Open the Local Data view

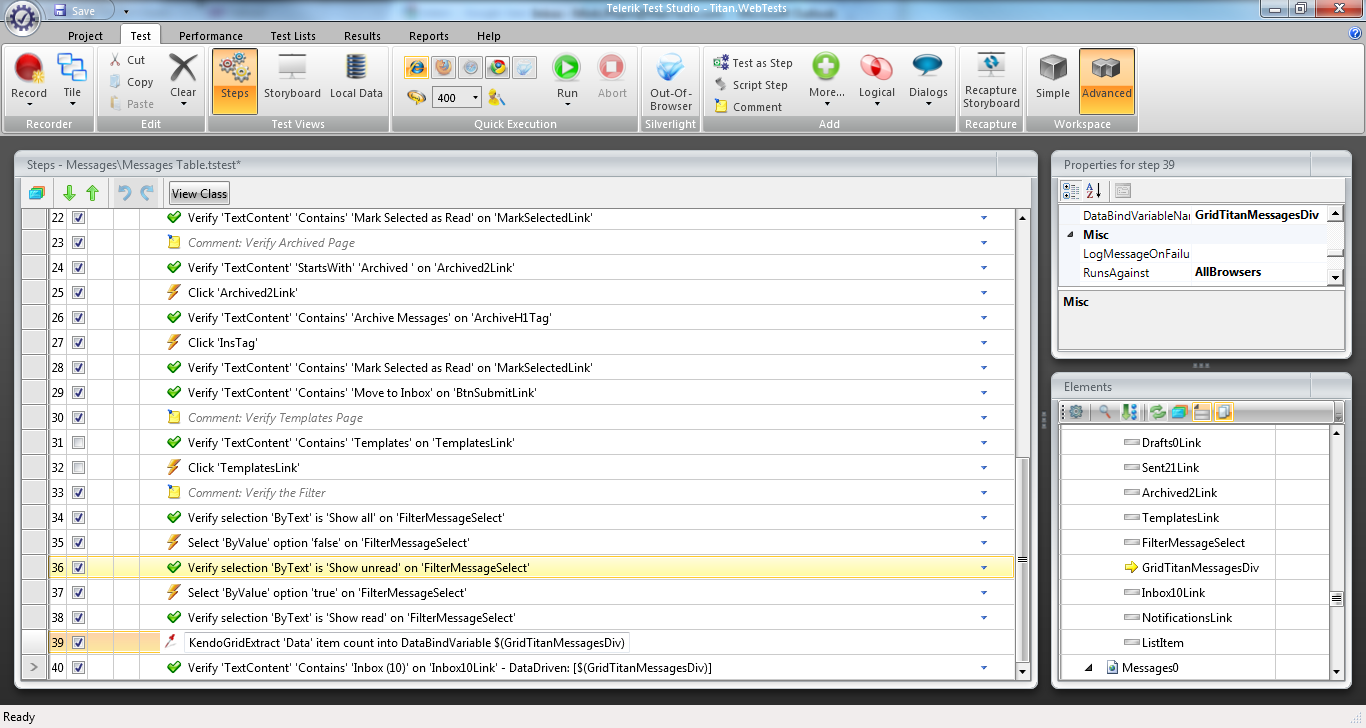pos(356,77)
